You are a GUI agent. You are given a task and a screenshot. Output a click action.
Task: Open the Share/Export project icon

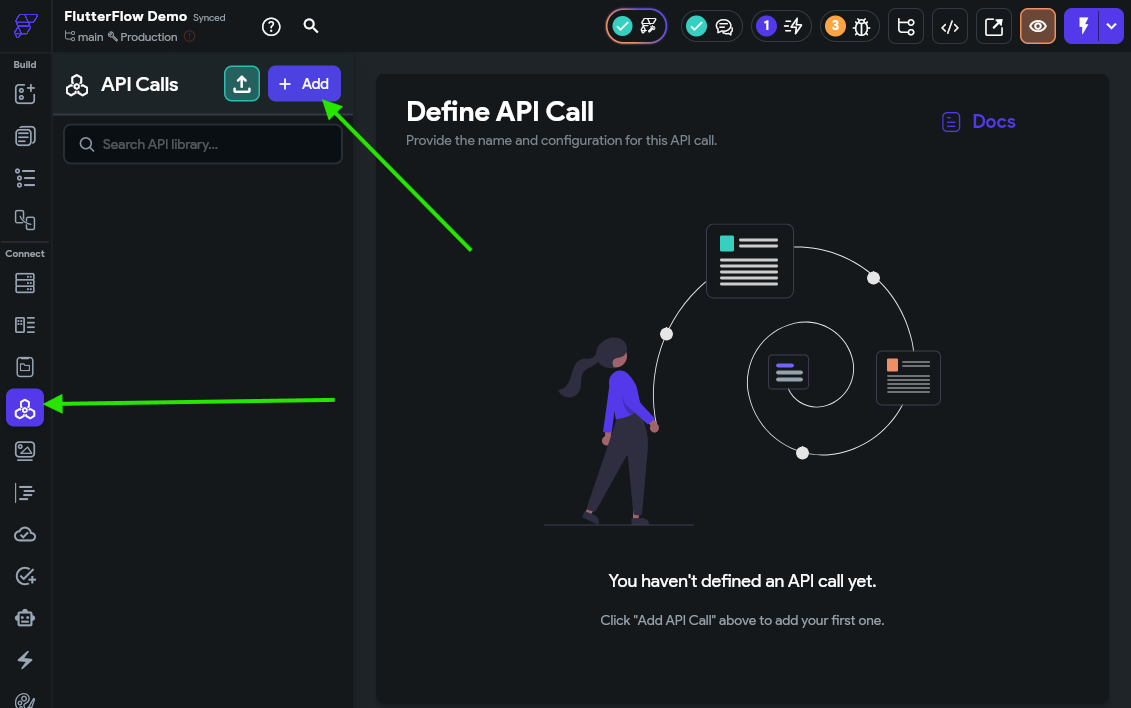994,27
